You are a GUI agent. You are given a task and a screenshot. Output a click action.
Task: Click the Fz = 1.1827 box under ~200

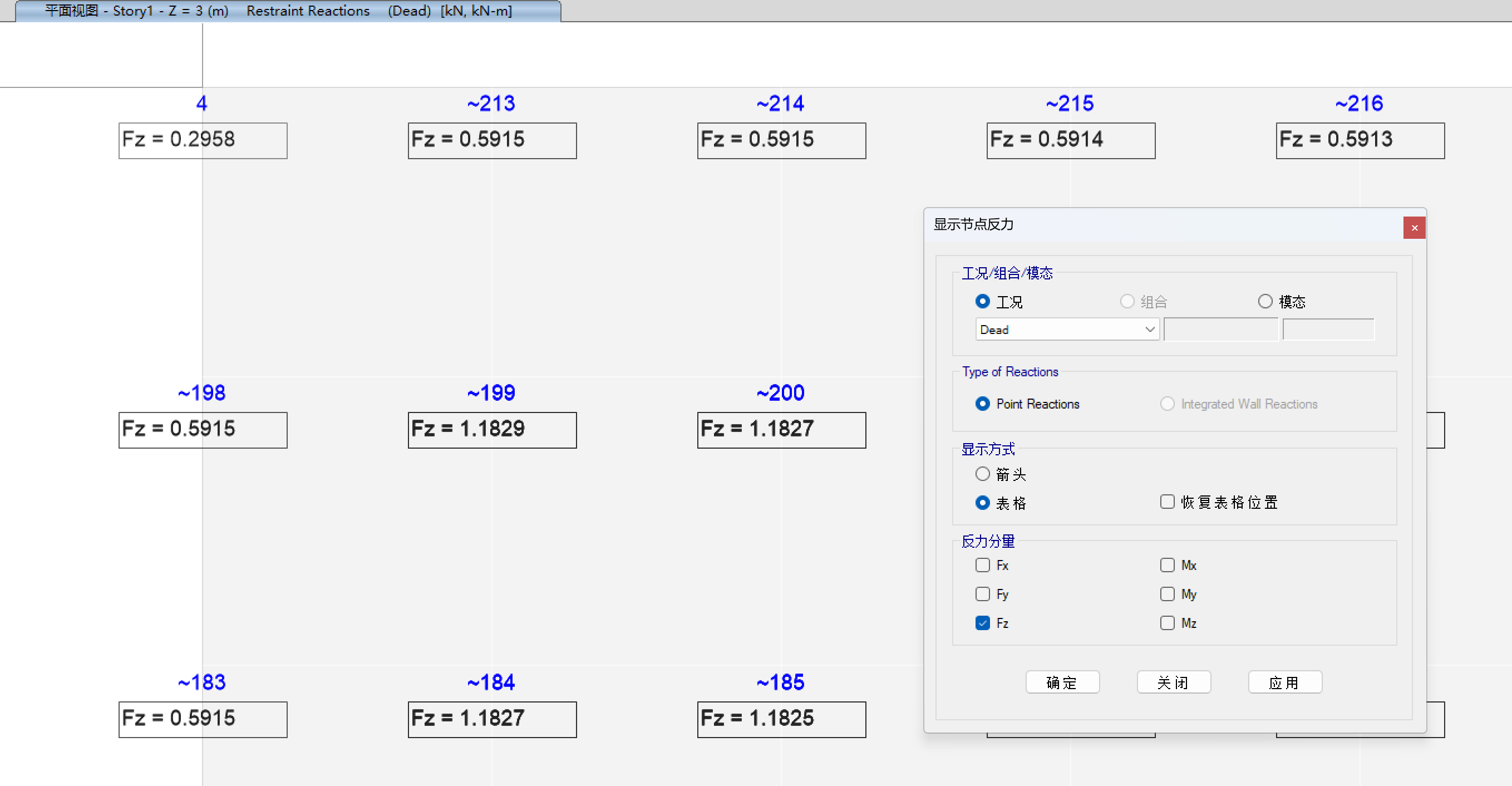[x=781, y=430]
